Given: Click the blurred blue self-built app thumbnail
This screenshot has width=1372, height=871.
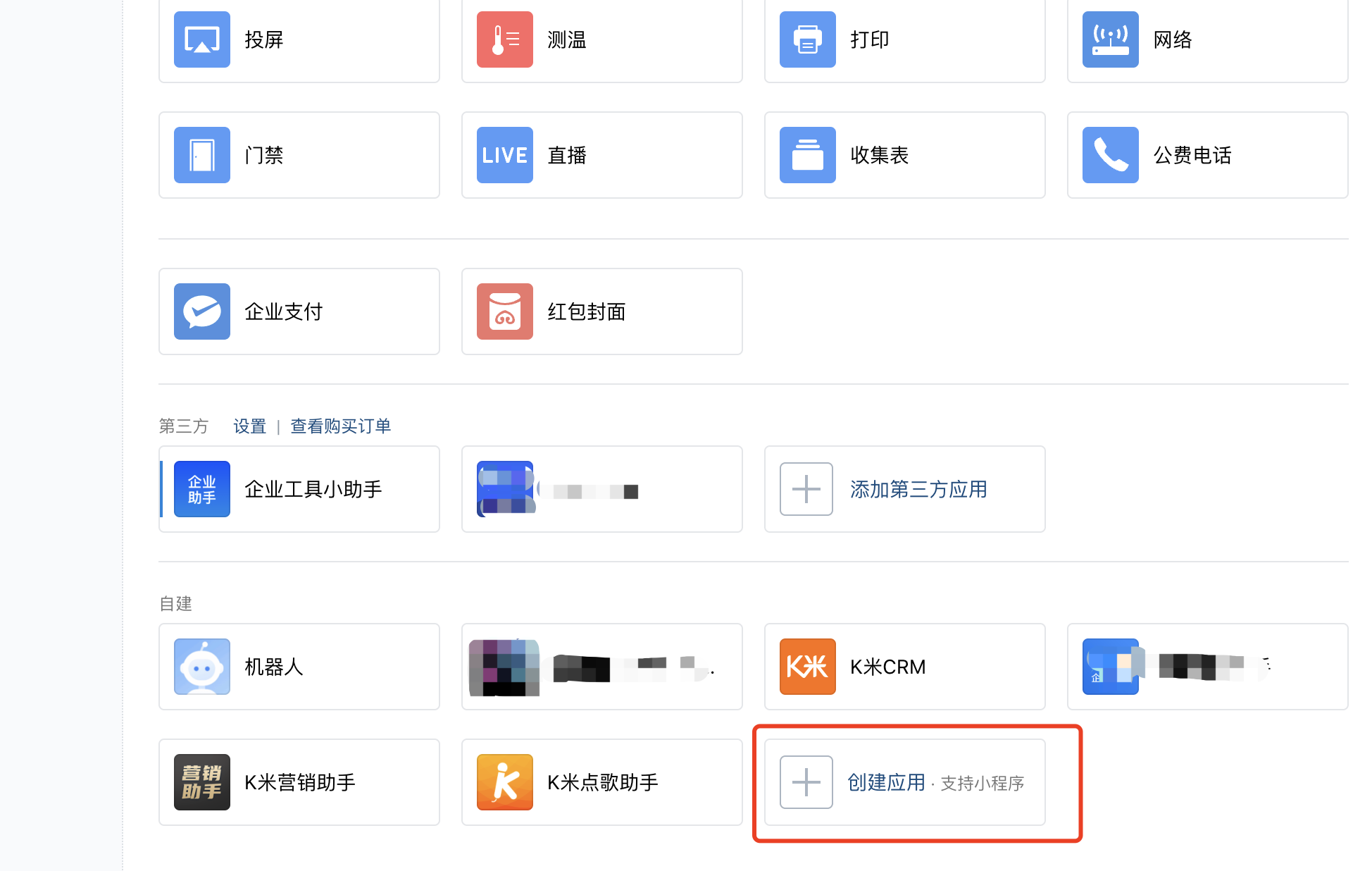Looking at the screenshot, I should [1110, 667].
